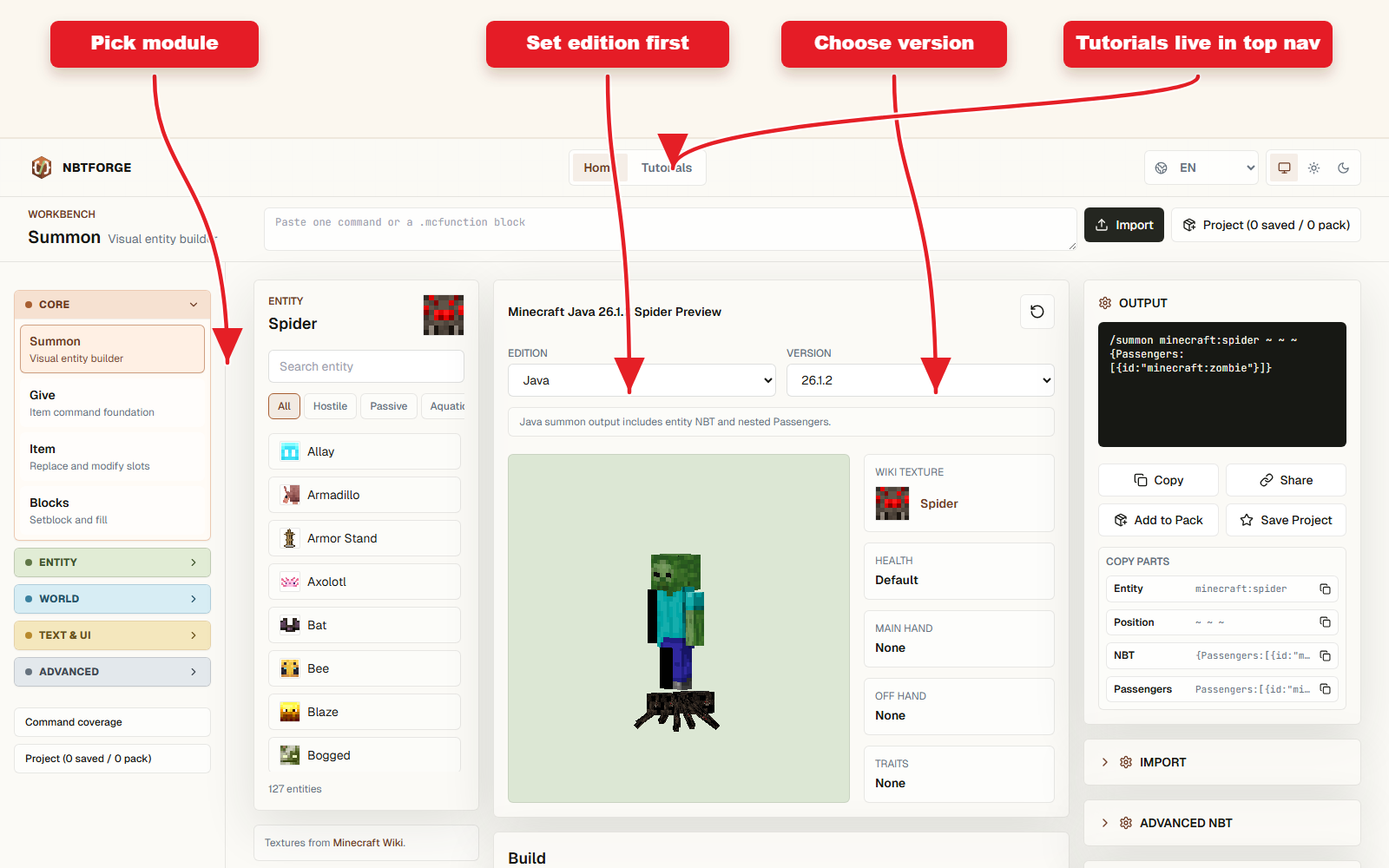
Task: Select the Blocks module
Action: (112, 510)
